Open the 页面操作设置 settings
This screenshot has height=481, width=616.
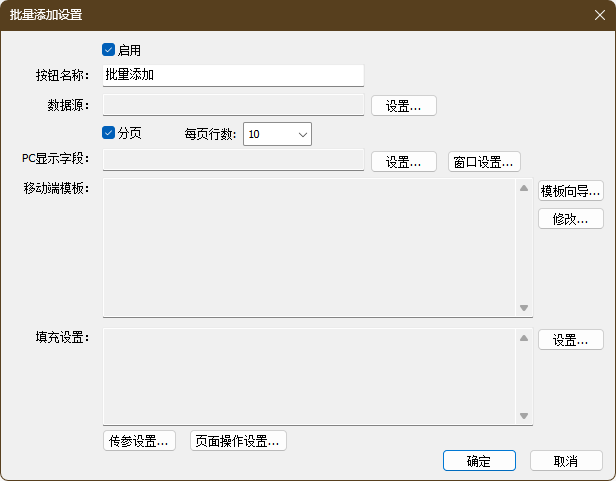click(x=238, y=441)
